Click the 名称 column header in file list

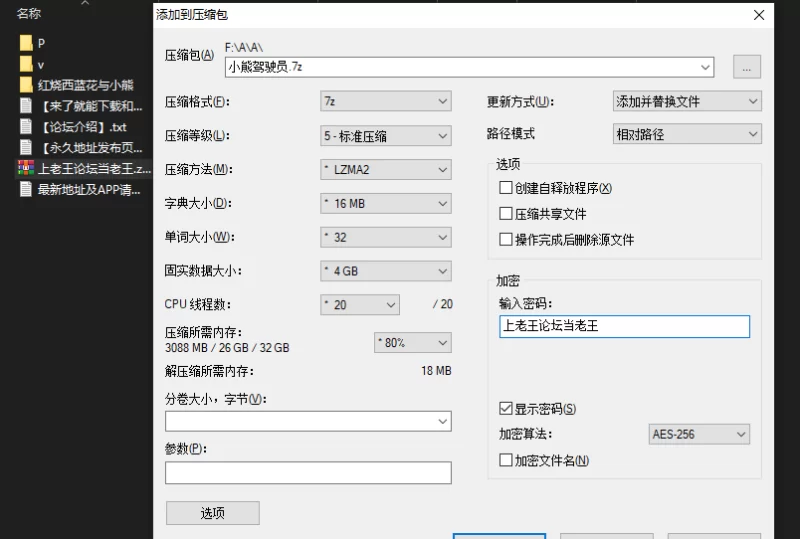(x=29, y=14)
